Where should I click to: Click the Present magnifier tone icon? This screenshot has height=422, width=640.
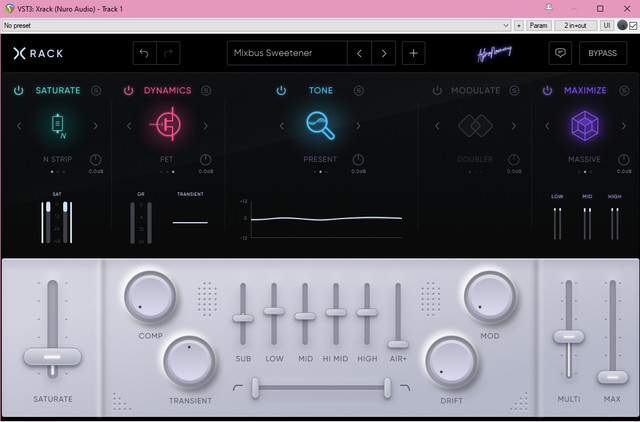click(x=320, y=126)
